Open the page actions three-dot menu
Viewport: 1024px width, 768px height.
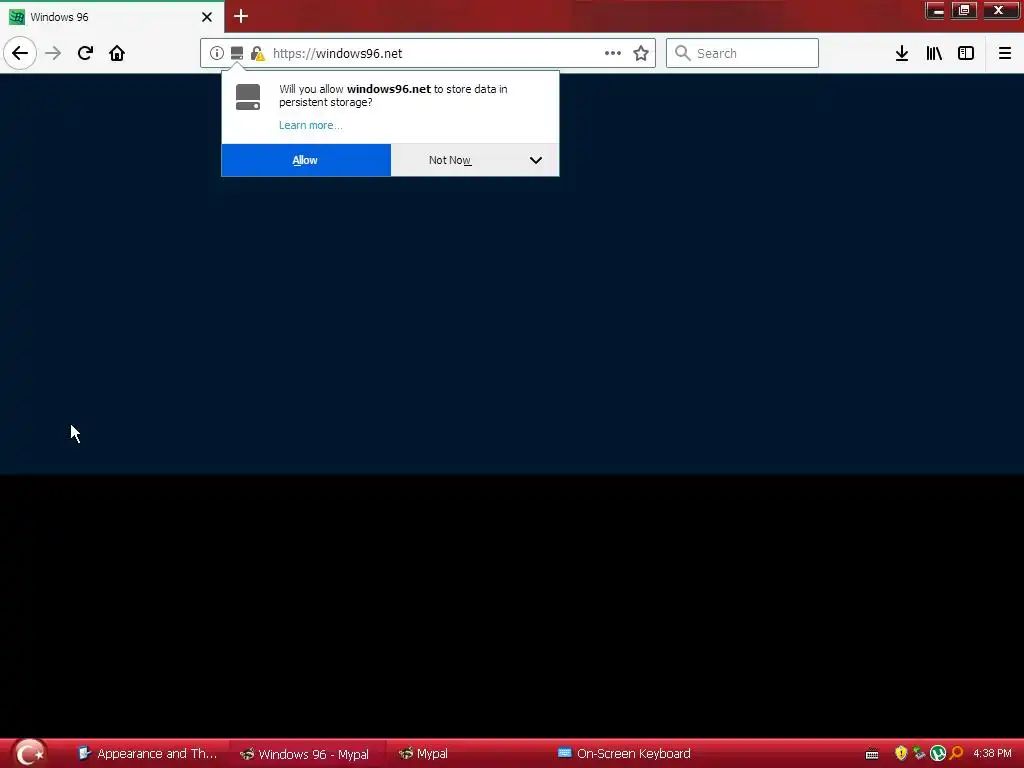(x=613, y=53)
